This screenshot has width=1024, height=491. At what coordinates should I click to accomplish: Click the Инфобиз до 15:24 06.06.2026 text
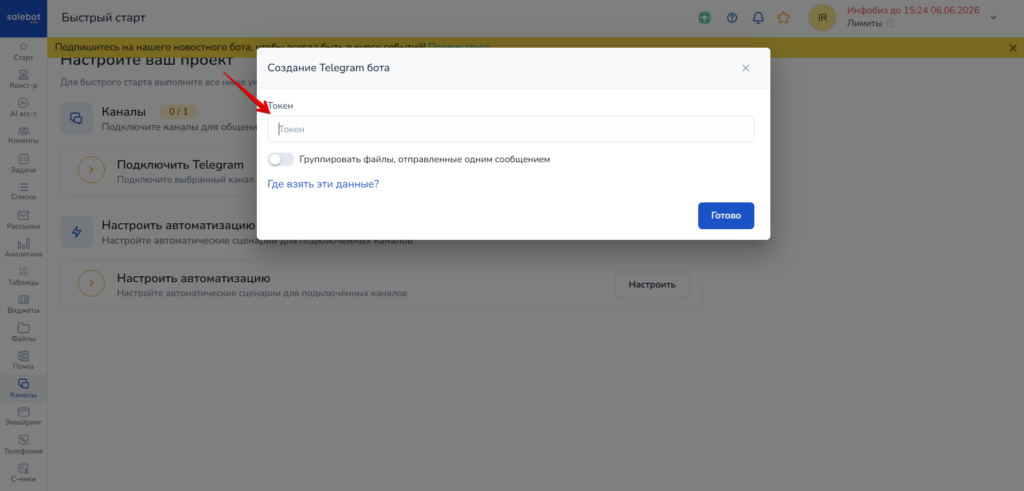tap(912, 10)
